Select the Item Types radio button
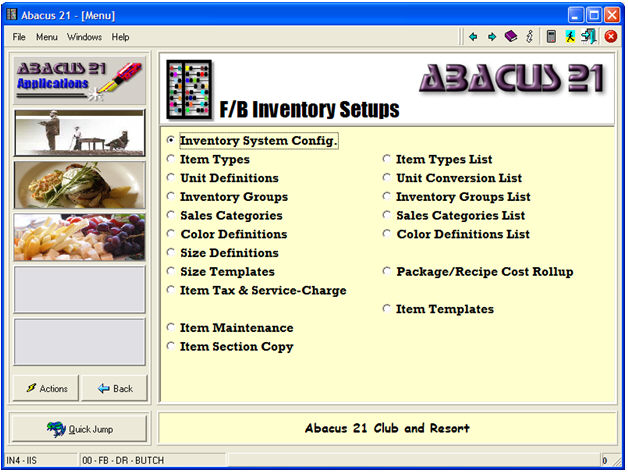628x473 pixels. 171,159
